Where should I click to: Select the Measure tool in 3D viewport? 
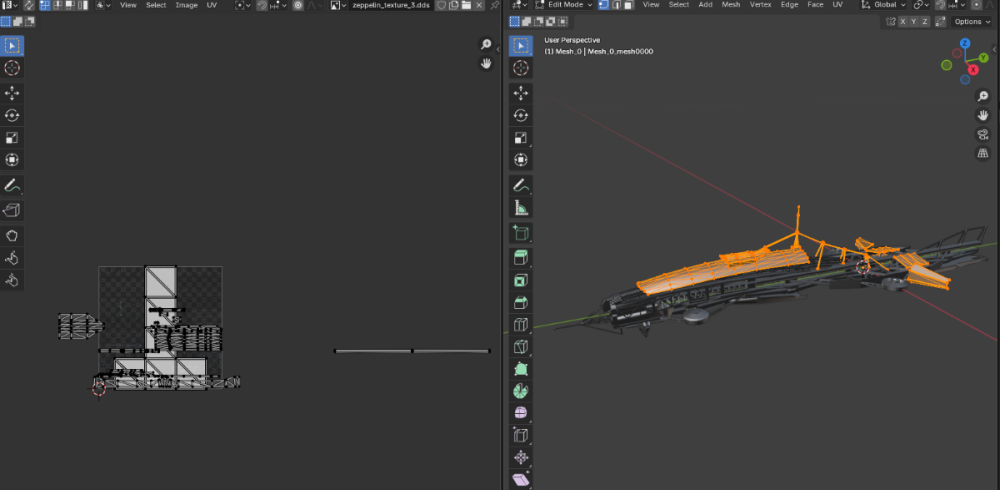[x=521, y=208]
